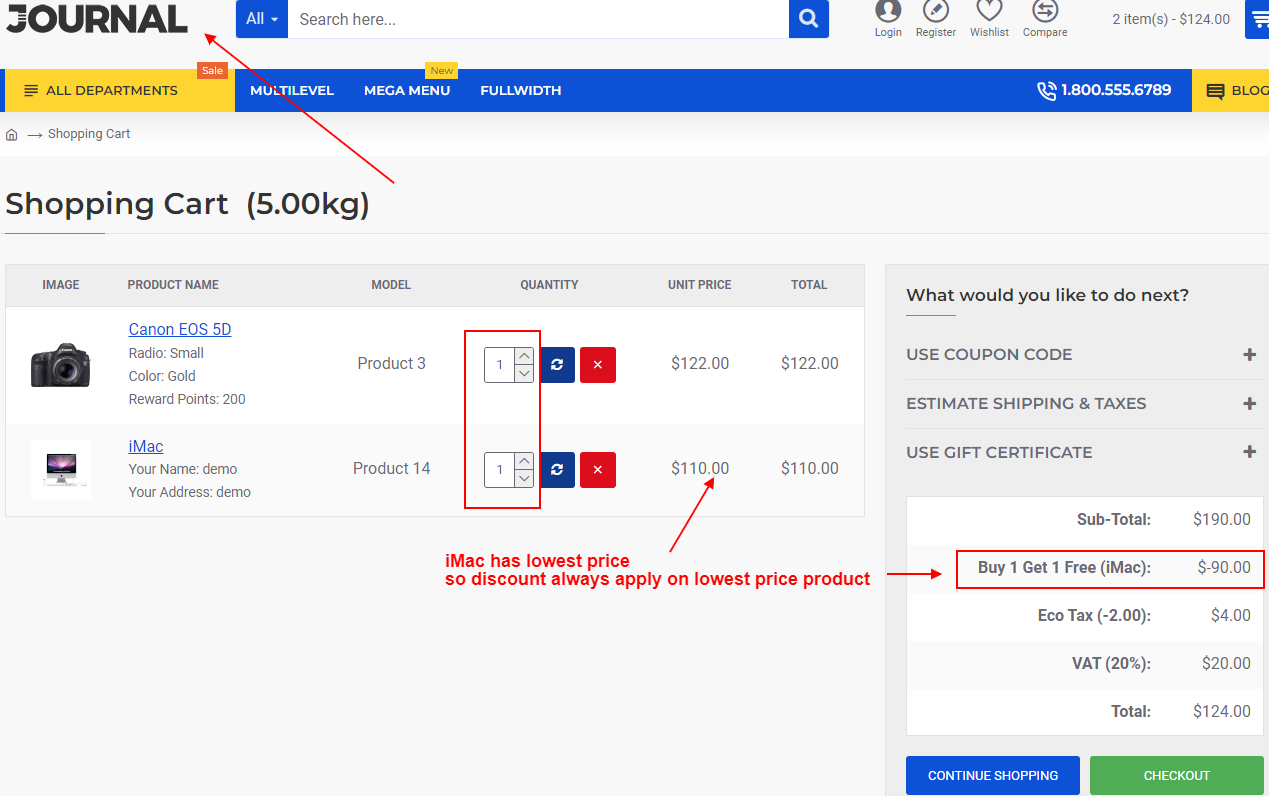
Task: Open the All Departments menu
Action: pyautogui.click(x=120, y=91)
